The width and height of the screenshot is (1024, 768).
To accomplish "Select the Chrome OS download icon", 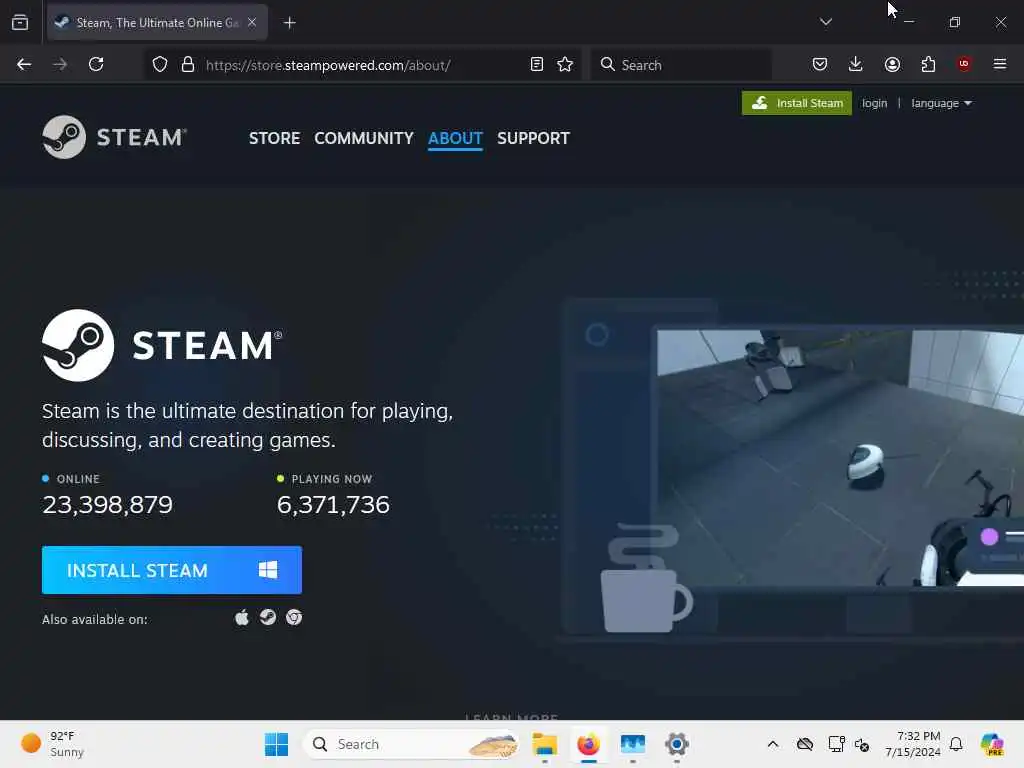I will (x=294, y=617).
